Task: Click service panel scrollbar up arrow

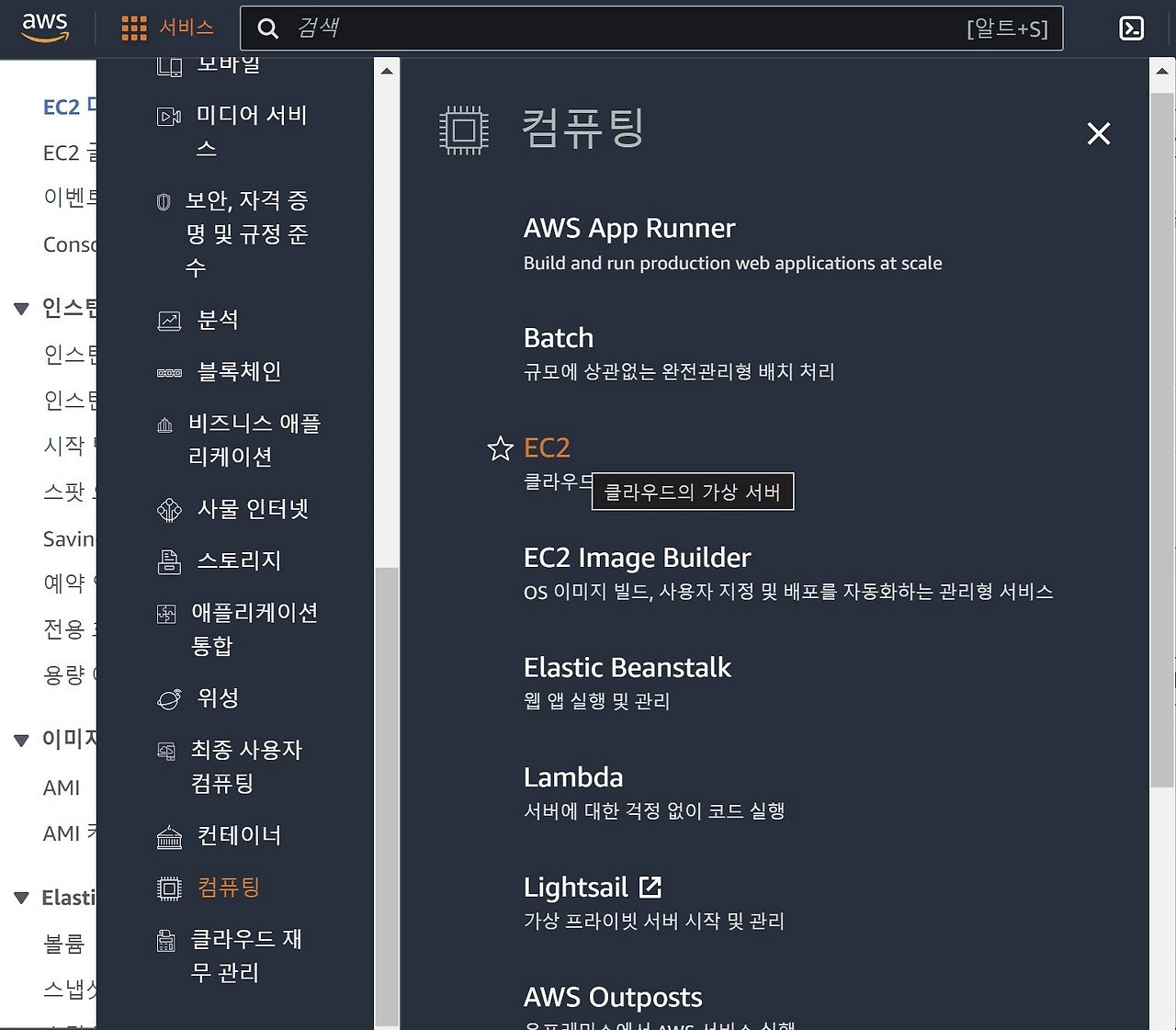Action: pyautogui.click(x=1162, y=71)
